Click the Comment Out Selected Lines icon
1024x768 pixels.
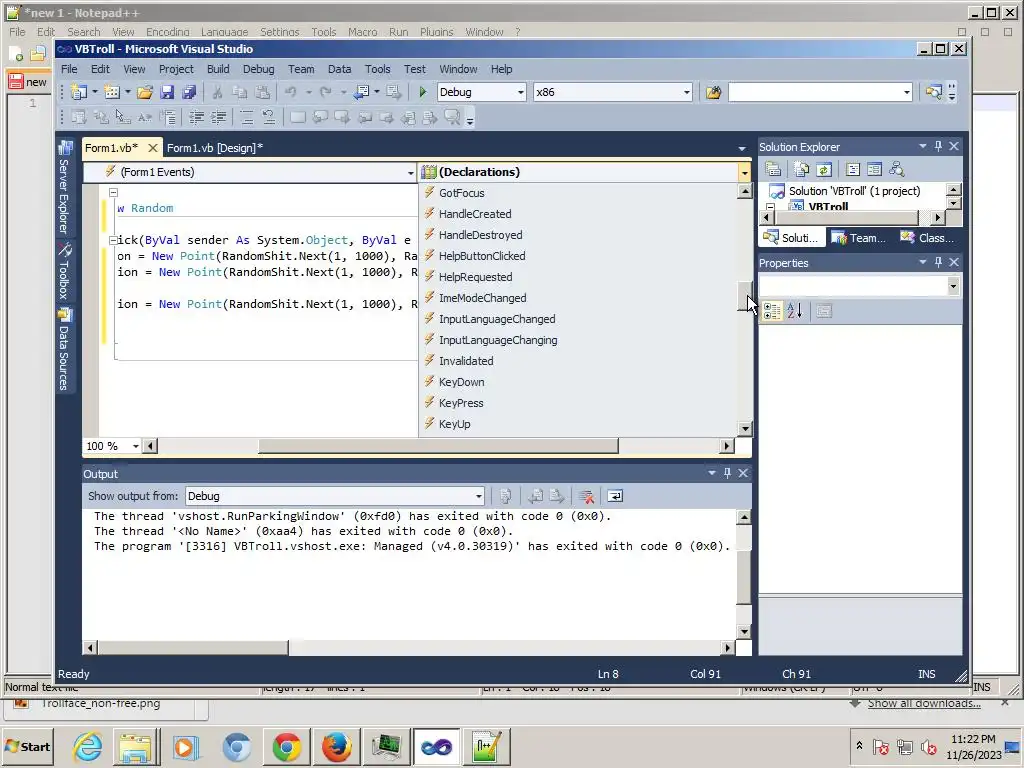[246, 118]
